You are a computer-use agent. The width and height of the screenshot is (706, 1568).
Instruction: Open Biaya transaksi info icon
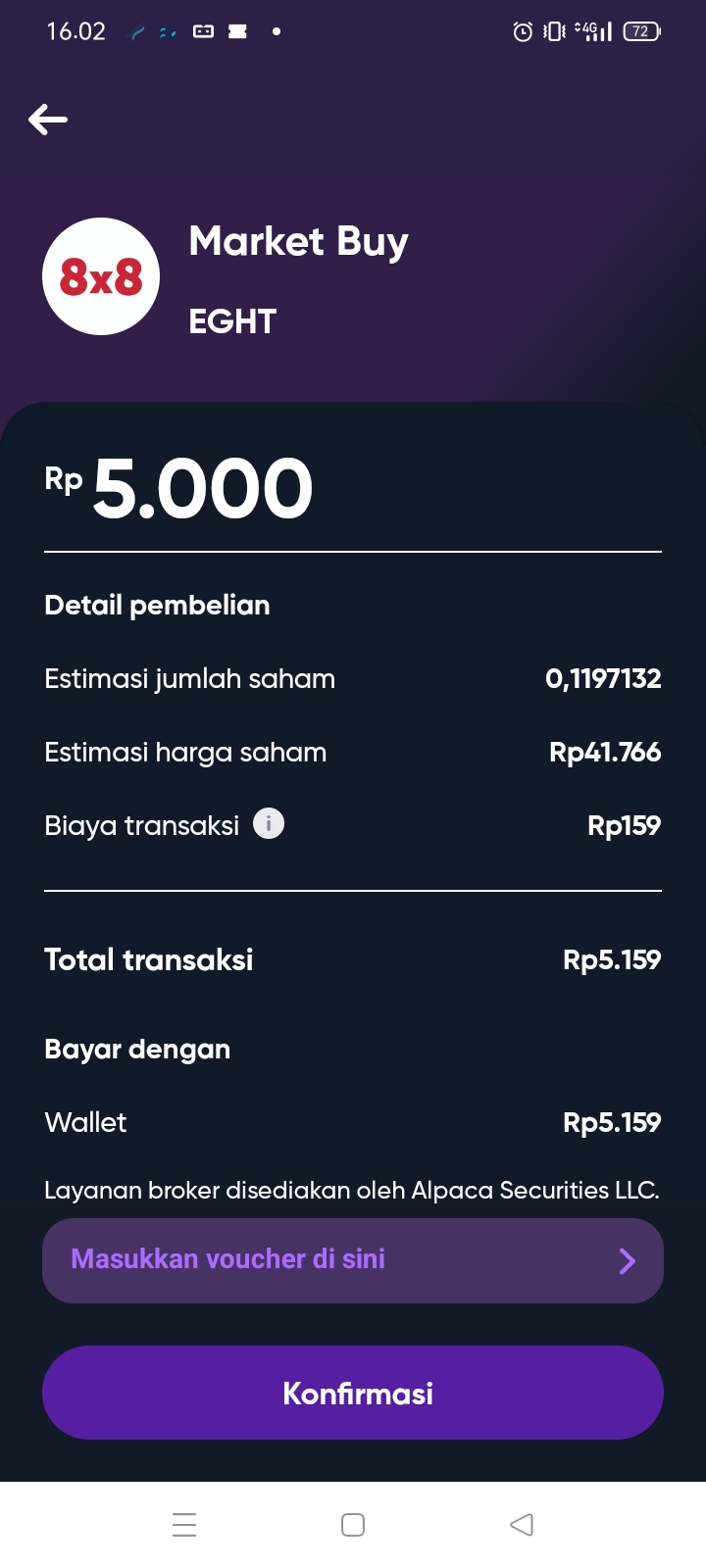[269, 823]
